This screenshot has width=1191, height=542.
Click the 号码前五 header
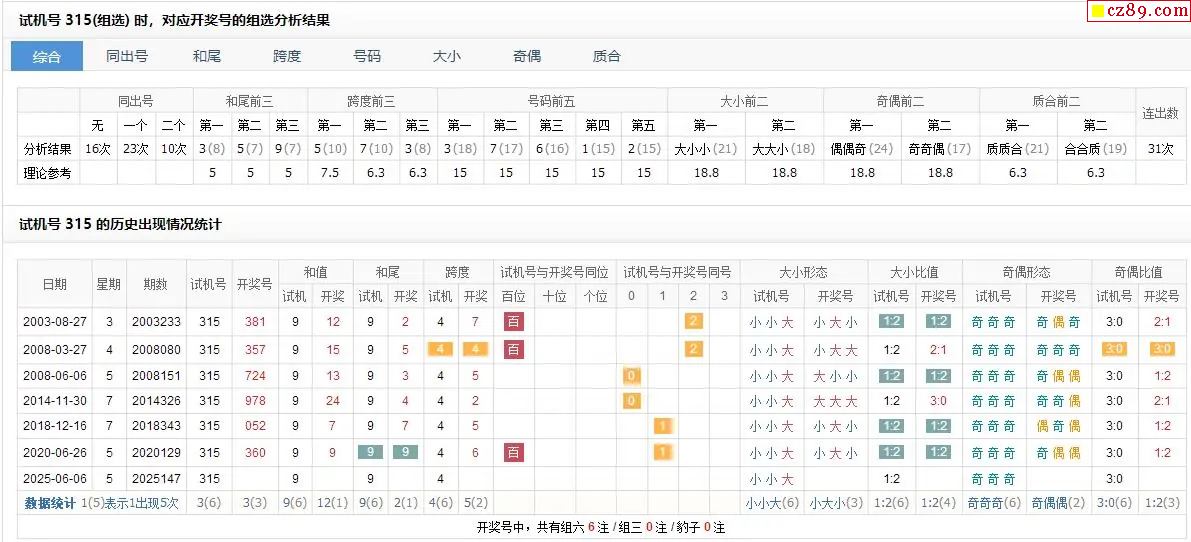[552, 101]
